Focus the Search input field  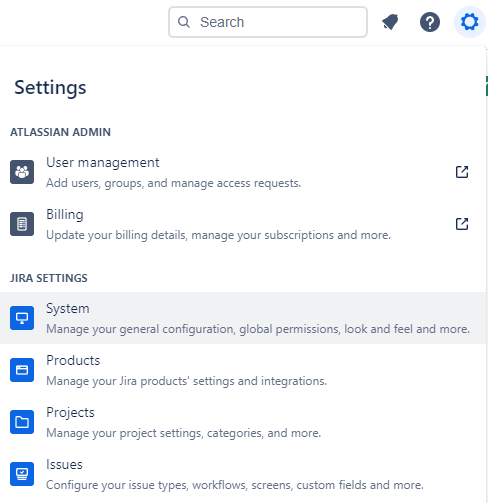[268, 22]
